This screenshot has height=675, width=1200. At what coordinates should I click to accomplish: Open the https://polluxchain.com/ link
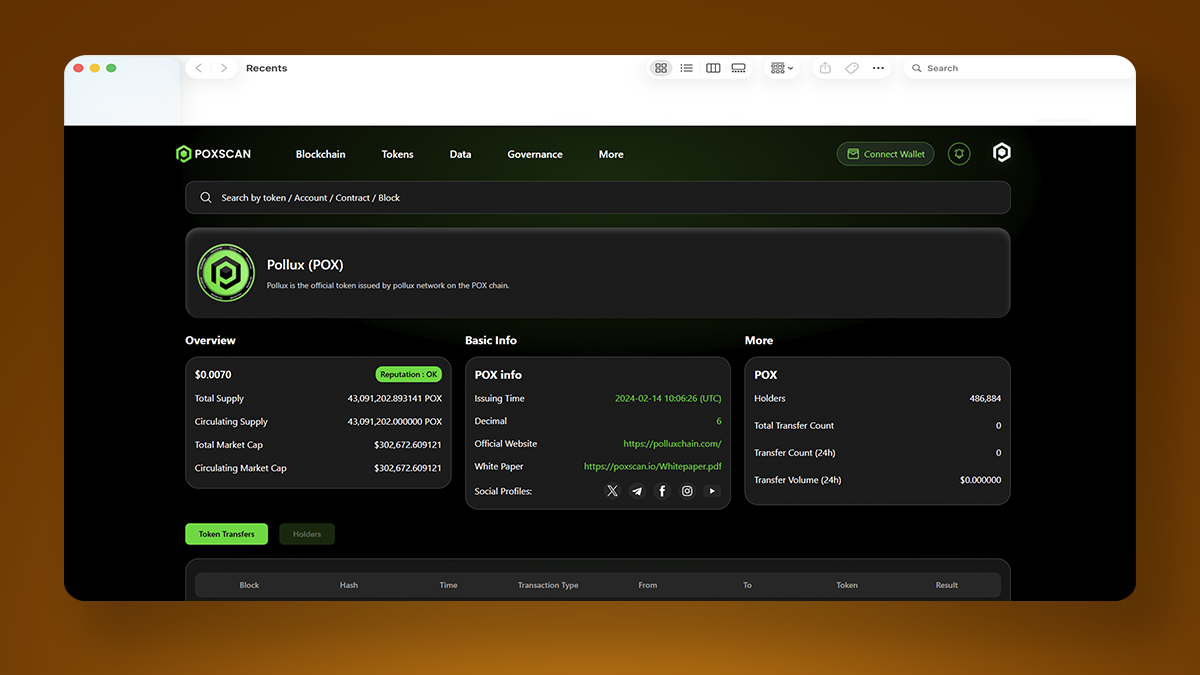coord(672,444)
